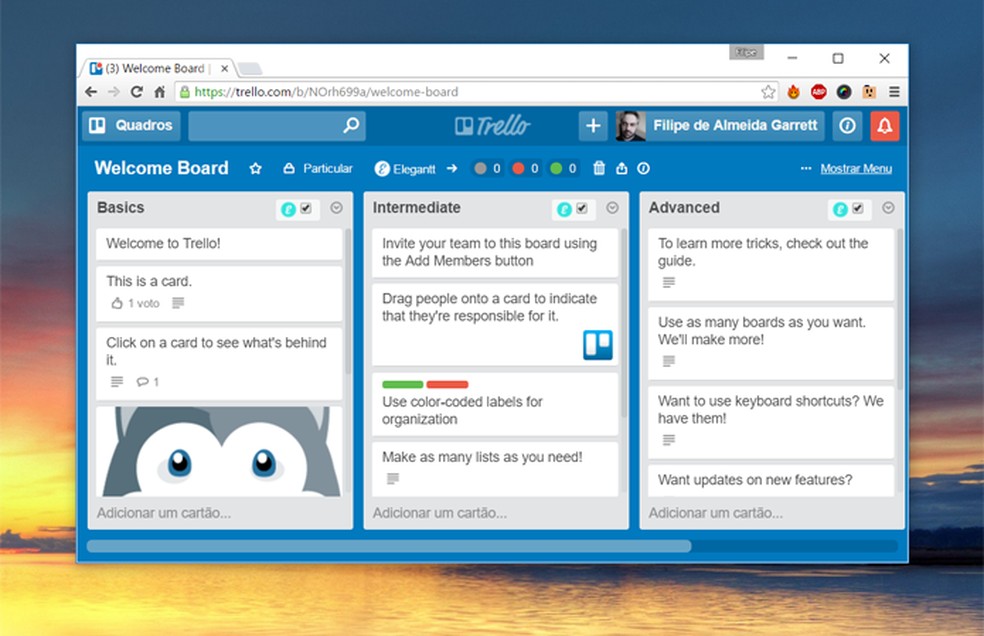
Task: Toggle the Basics list checkbox
Action: point(306,208)
